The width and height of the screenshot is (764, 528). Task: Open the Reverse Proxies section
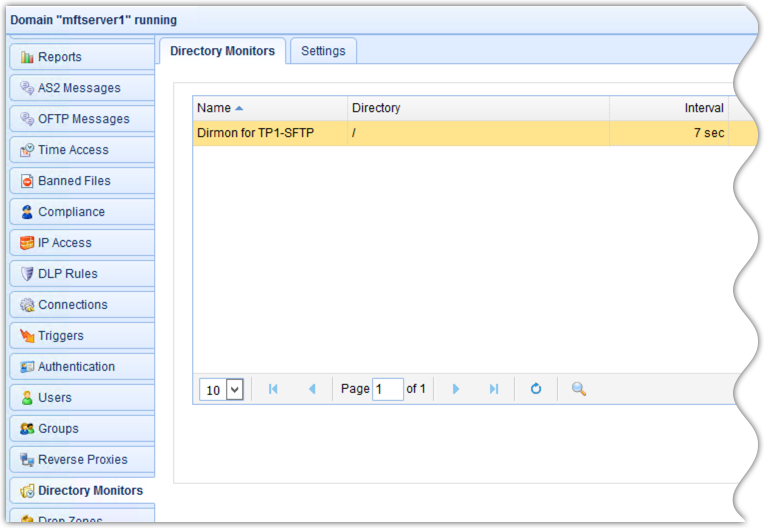point(82,460)
